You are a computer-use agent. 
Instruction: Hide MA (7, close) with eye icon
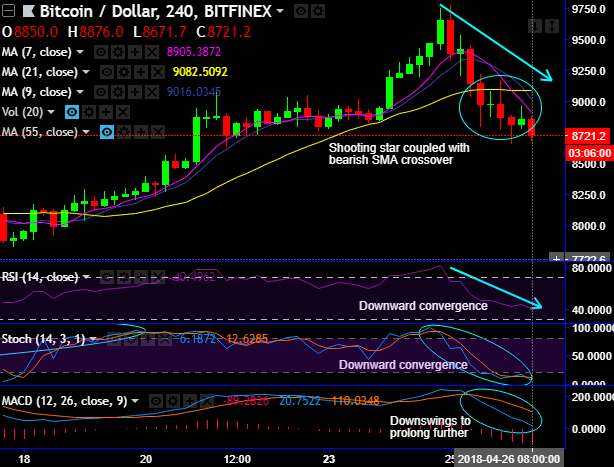(x=101, y=52)
